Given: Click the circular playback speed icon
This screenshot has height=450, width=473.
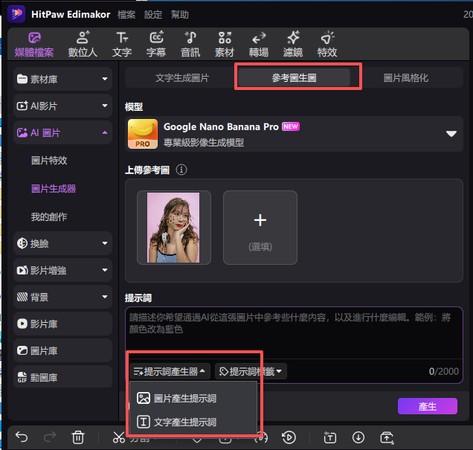Looking at the screenshot, I should pyautogui.click(x=289, y=437).
